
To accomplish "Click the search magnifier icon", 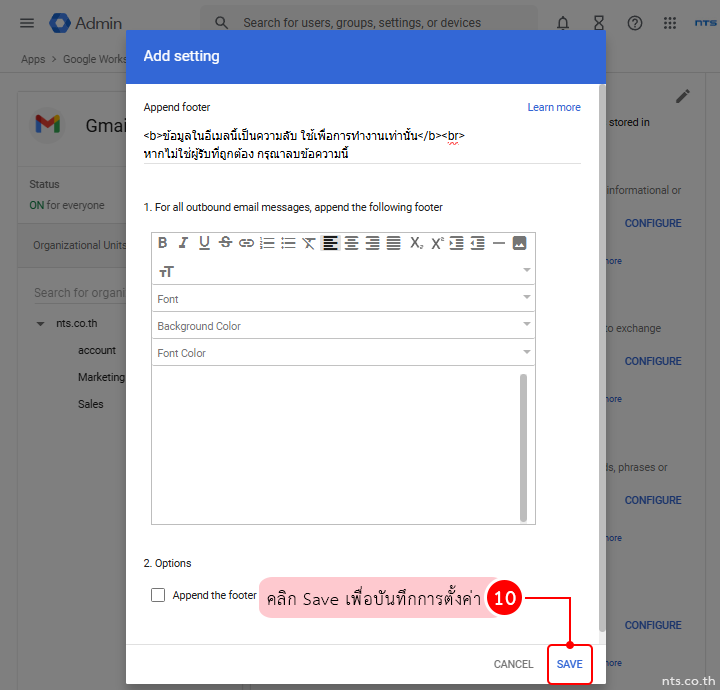I will click(x=222, y=22).
